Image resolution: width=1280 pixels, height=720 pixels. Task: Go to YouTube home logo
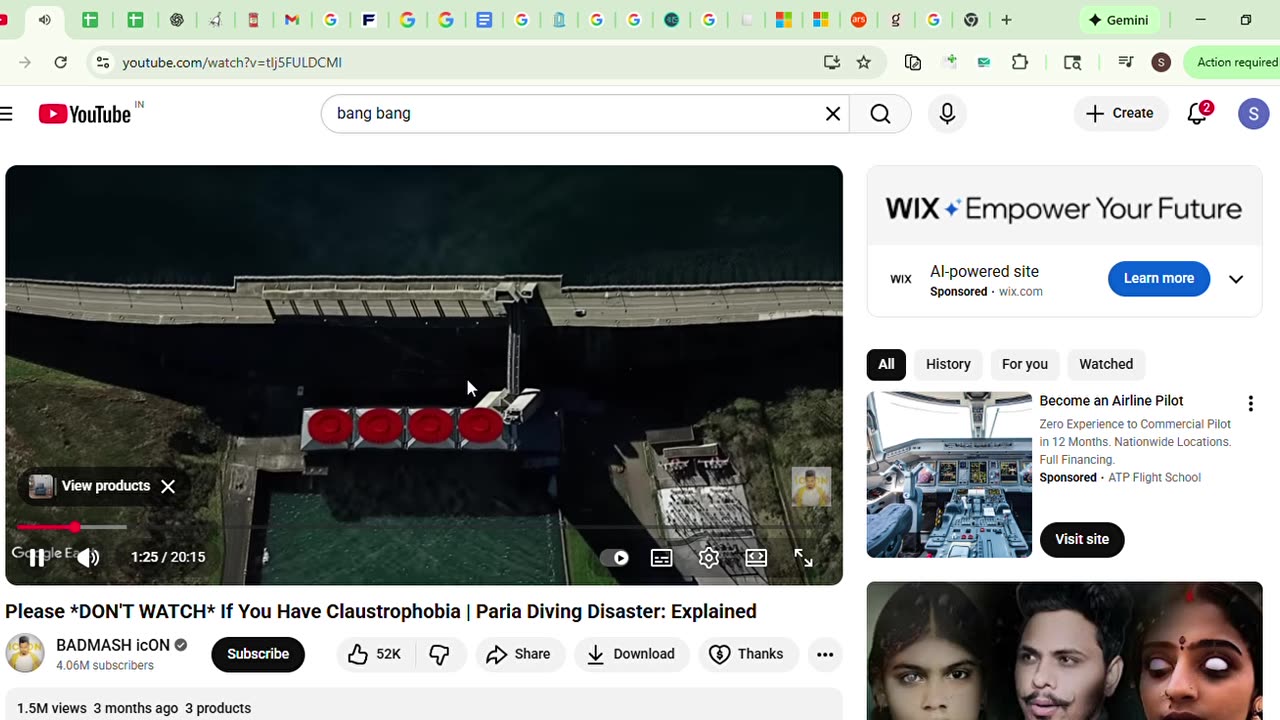[x=86, y=114]
